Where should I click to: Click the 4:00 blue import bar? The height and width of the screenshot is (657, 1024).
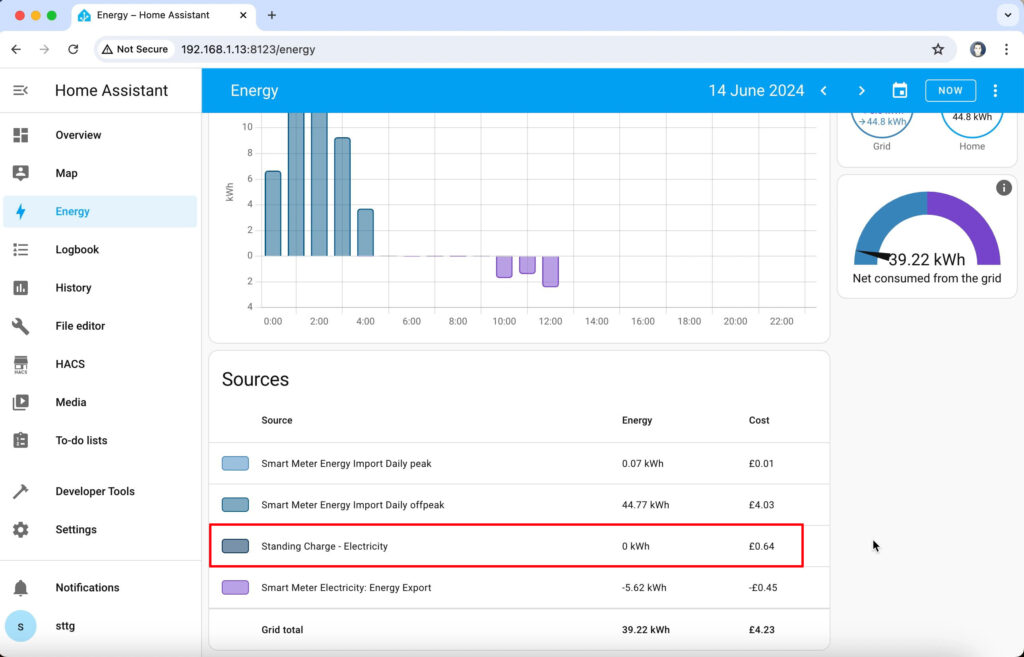click(366, 232)
